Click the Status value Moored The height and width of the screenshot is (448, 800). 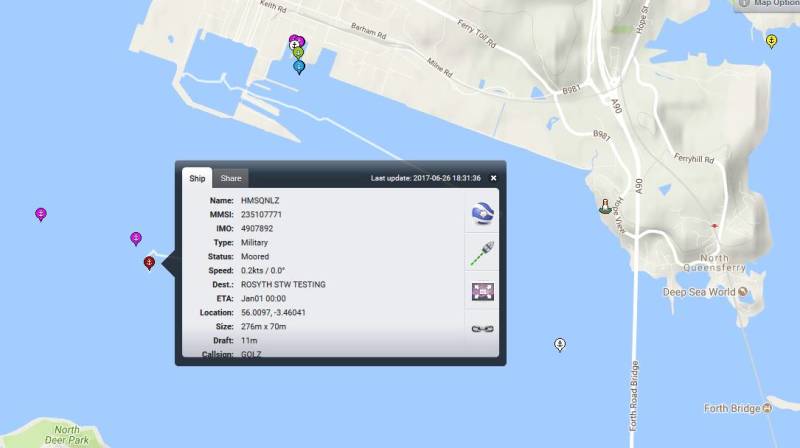tap(255, 256)
